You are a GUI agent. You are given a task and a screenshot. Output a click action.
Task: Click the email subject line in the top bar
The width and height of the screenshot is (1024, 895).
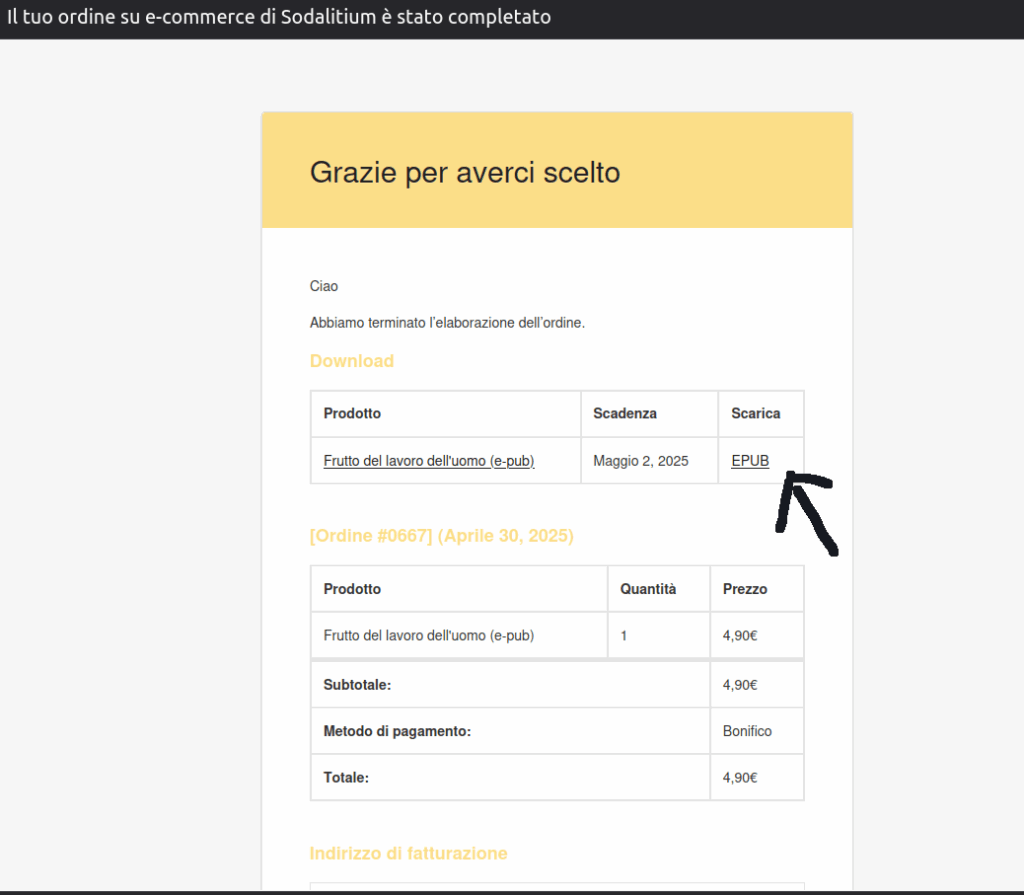pyautogui.click(x=279, y=18)
